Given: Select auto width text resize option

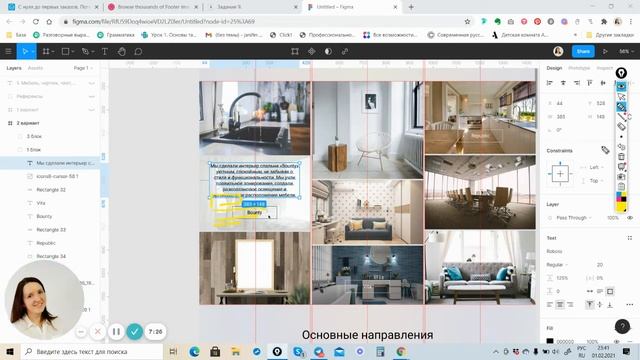Looking at the screenshot, I should [x=590, y=291].
